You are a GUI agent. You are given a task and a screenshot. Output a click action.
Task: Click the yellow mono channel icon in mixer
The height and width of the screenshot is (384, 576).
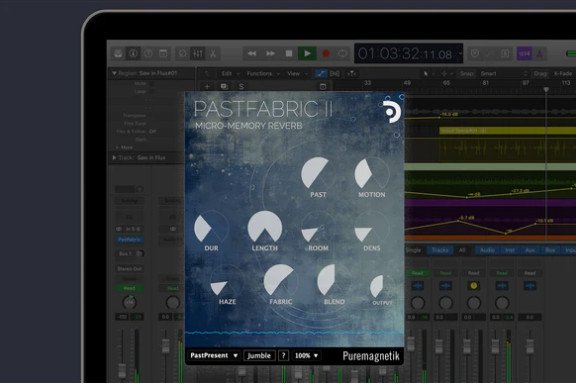[474, 286]
